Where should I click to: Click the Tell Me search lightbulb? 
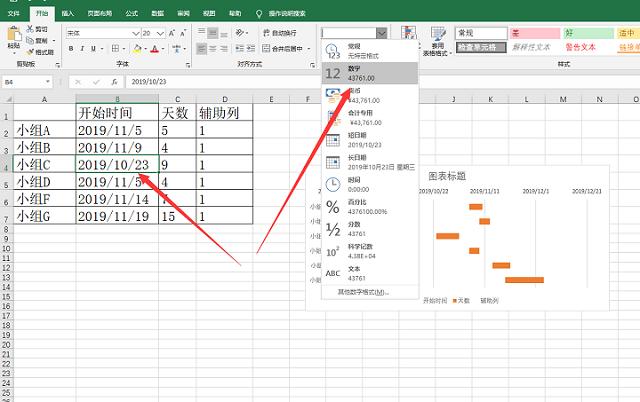tap(259, 14)
